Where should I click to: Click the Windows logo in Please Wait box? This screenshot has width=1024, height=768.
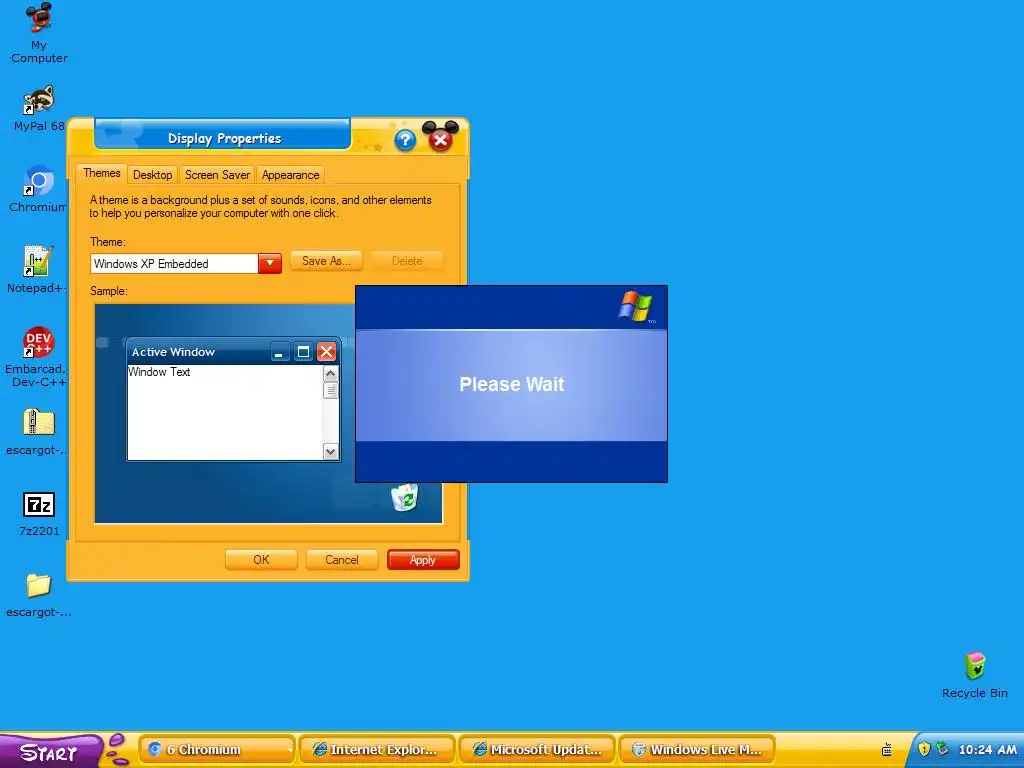tap(636, 307)
